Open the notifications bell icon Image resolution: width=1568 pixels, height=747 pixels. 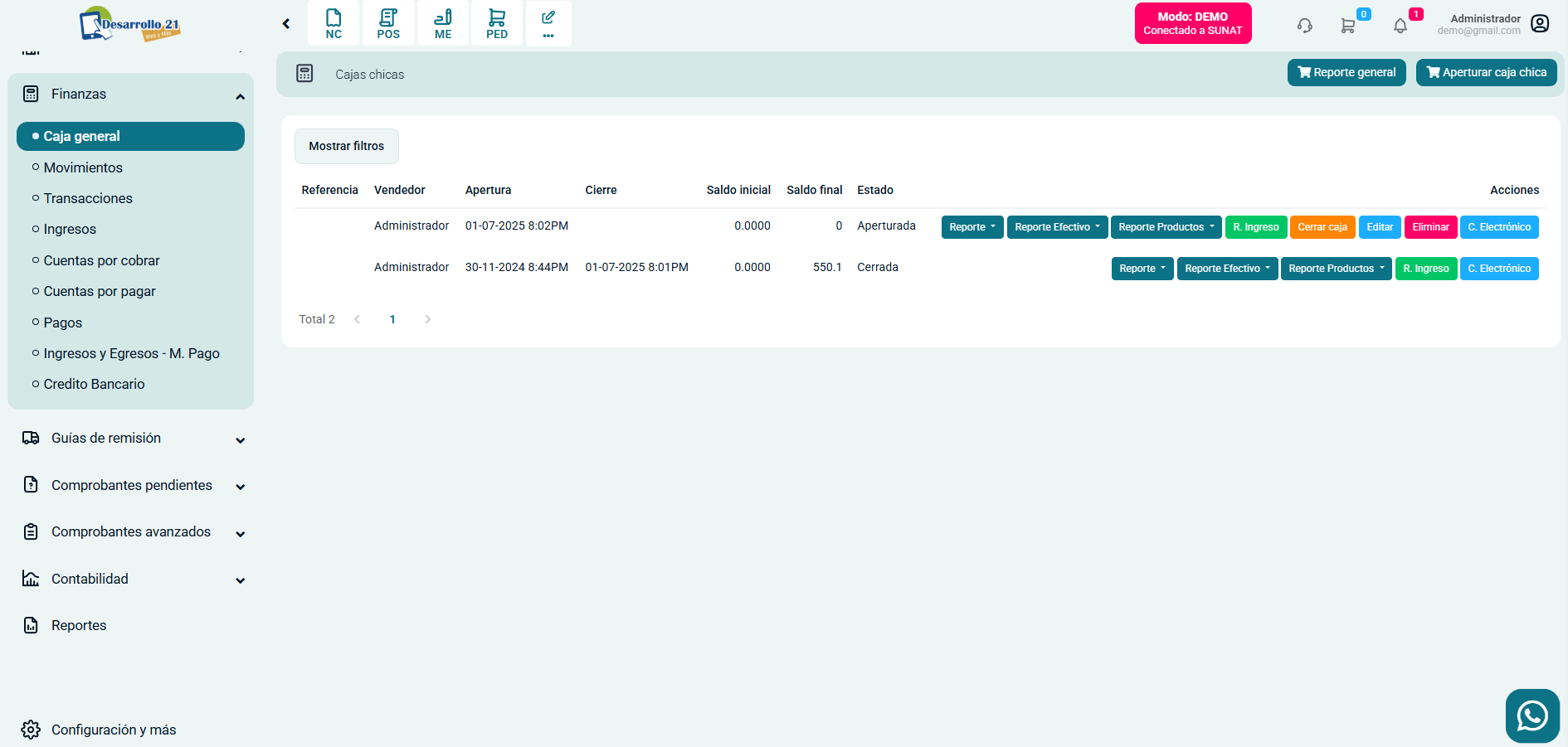tap(1400, 26)
